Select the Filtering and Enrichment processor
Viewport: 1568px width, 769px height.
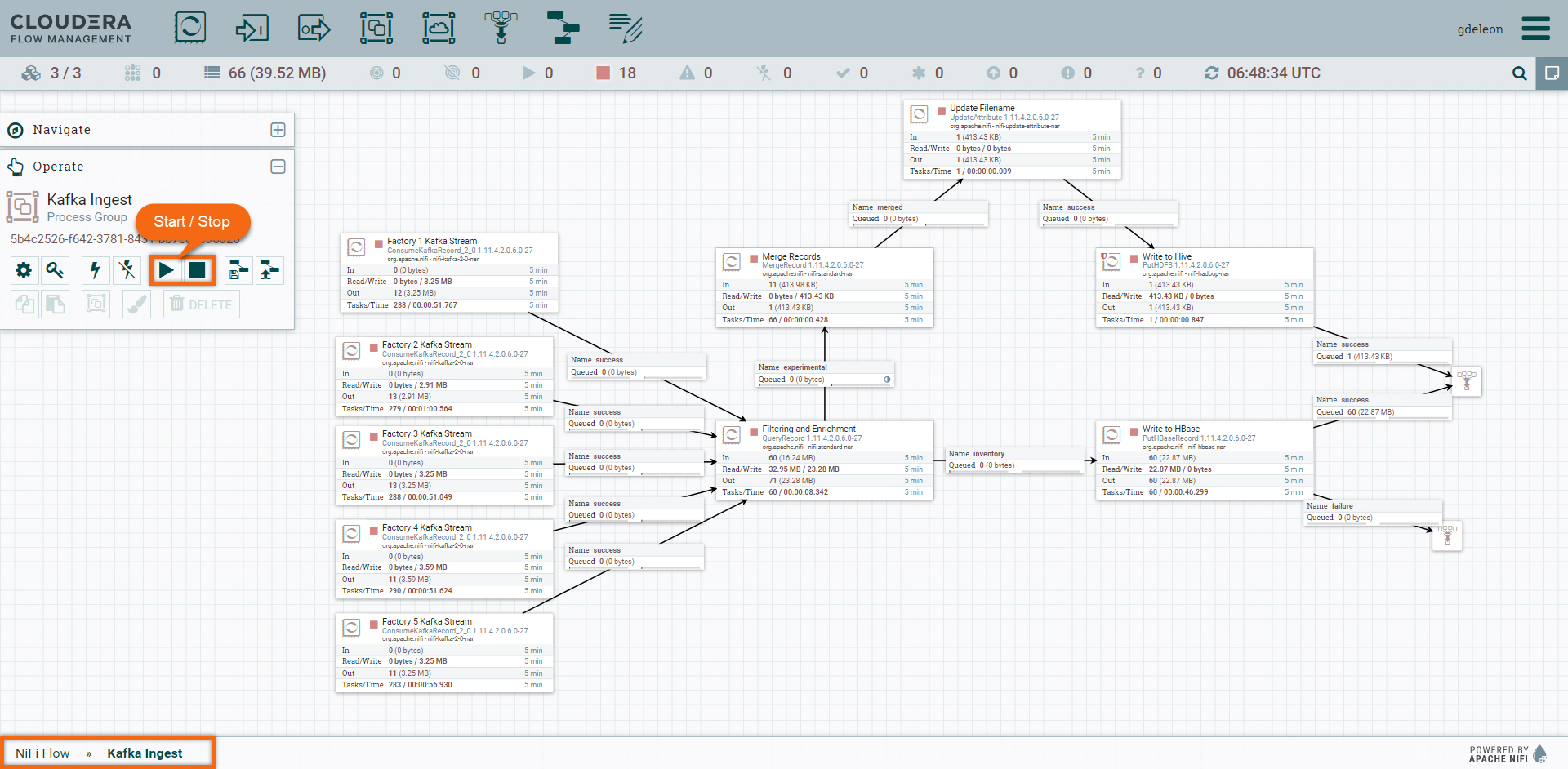(x=825, y=460)
